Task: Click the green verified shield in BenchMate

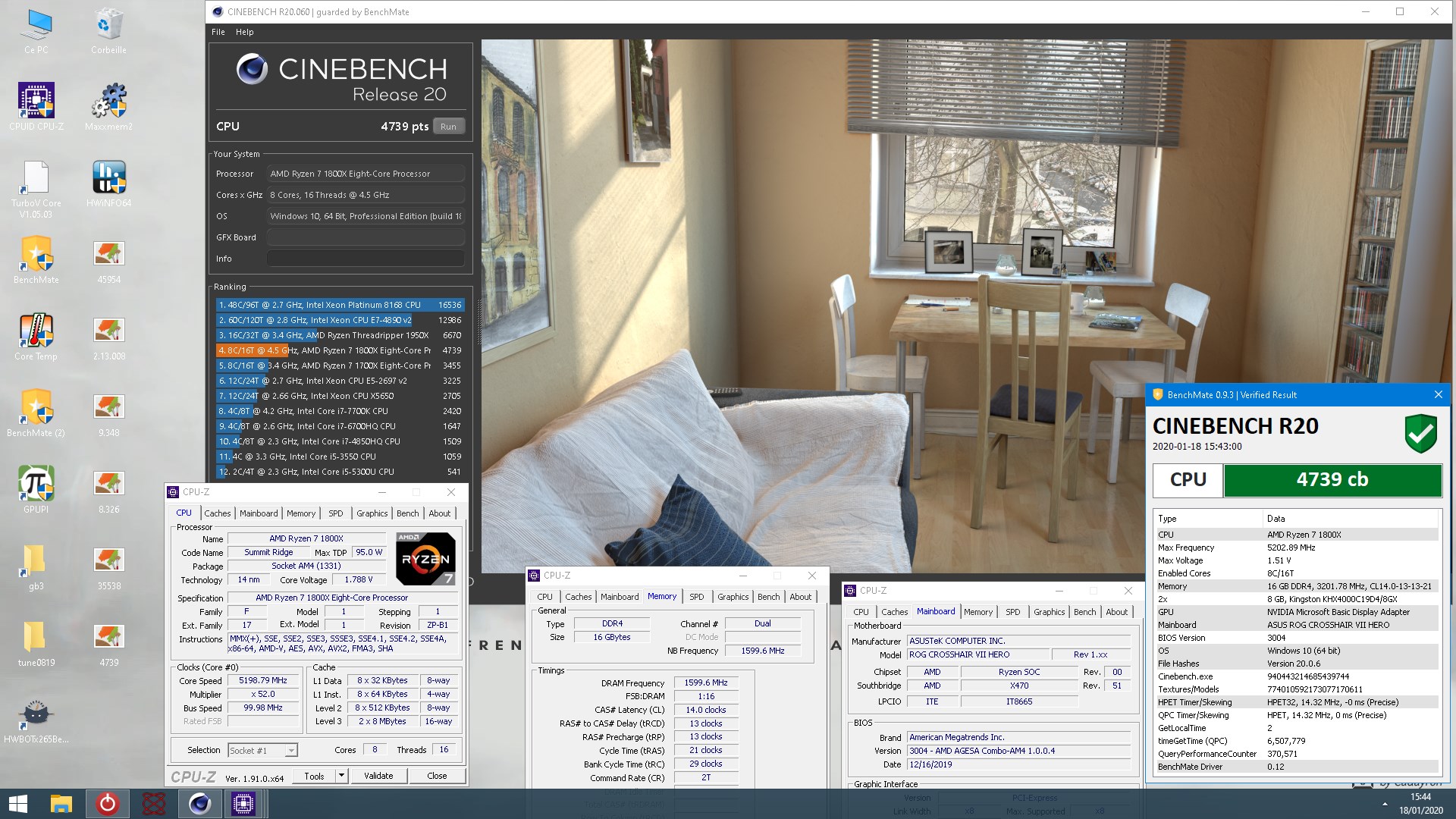Action: [1420, 433]
